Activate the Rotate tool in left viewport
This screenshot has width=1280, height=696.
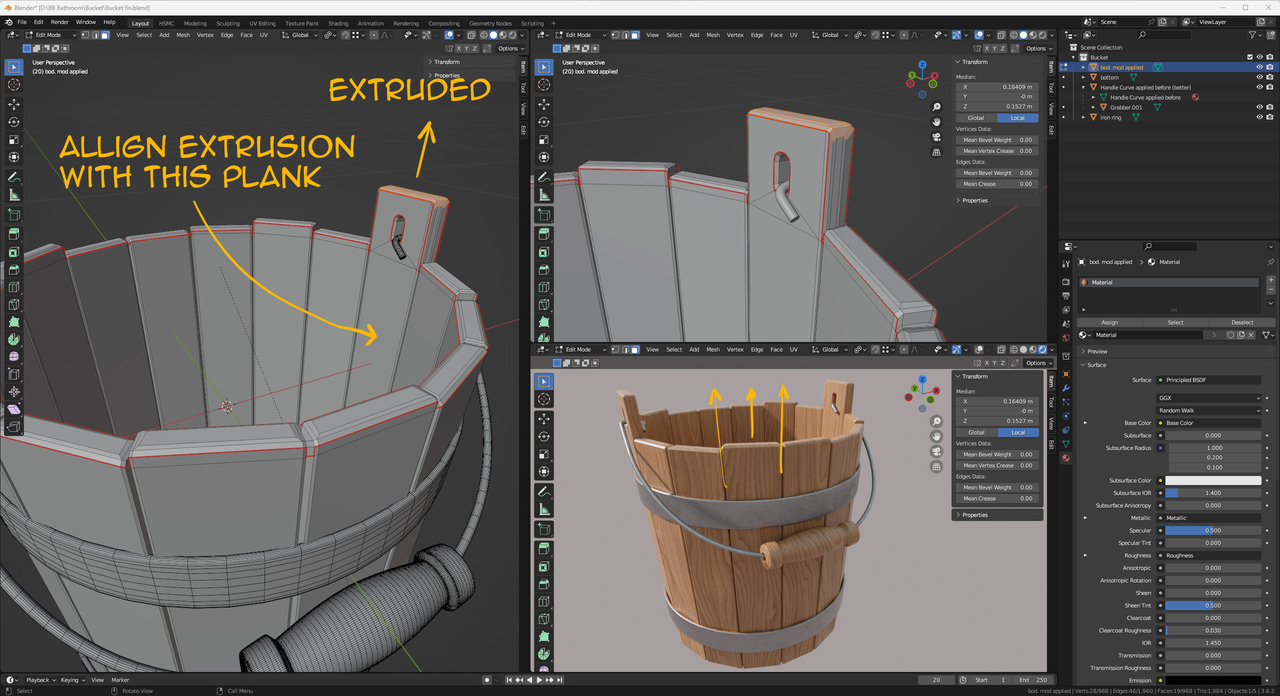point(14,122)
